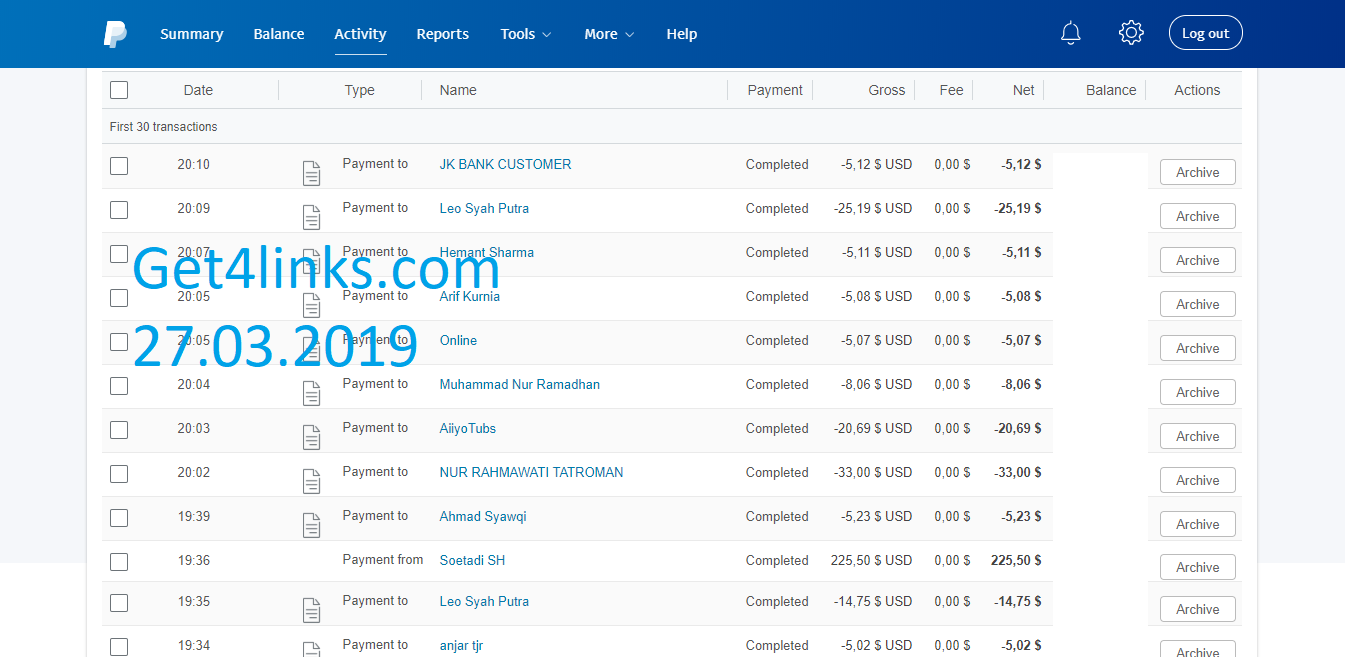1345x657 pixels.
Task: Archive the NUR RAHMAWATI TATROMAN transaction
Action: [x=1198, y=481]
